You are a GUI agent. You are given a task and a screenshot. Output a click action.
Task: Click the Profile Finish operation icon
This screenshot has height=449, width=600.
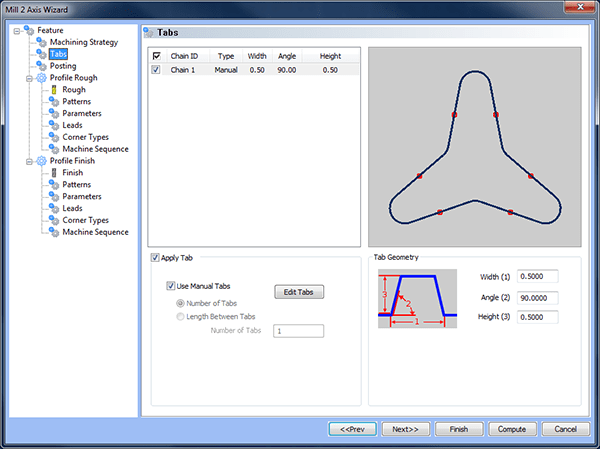coord(41,161)
